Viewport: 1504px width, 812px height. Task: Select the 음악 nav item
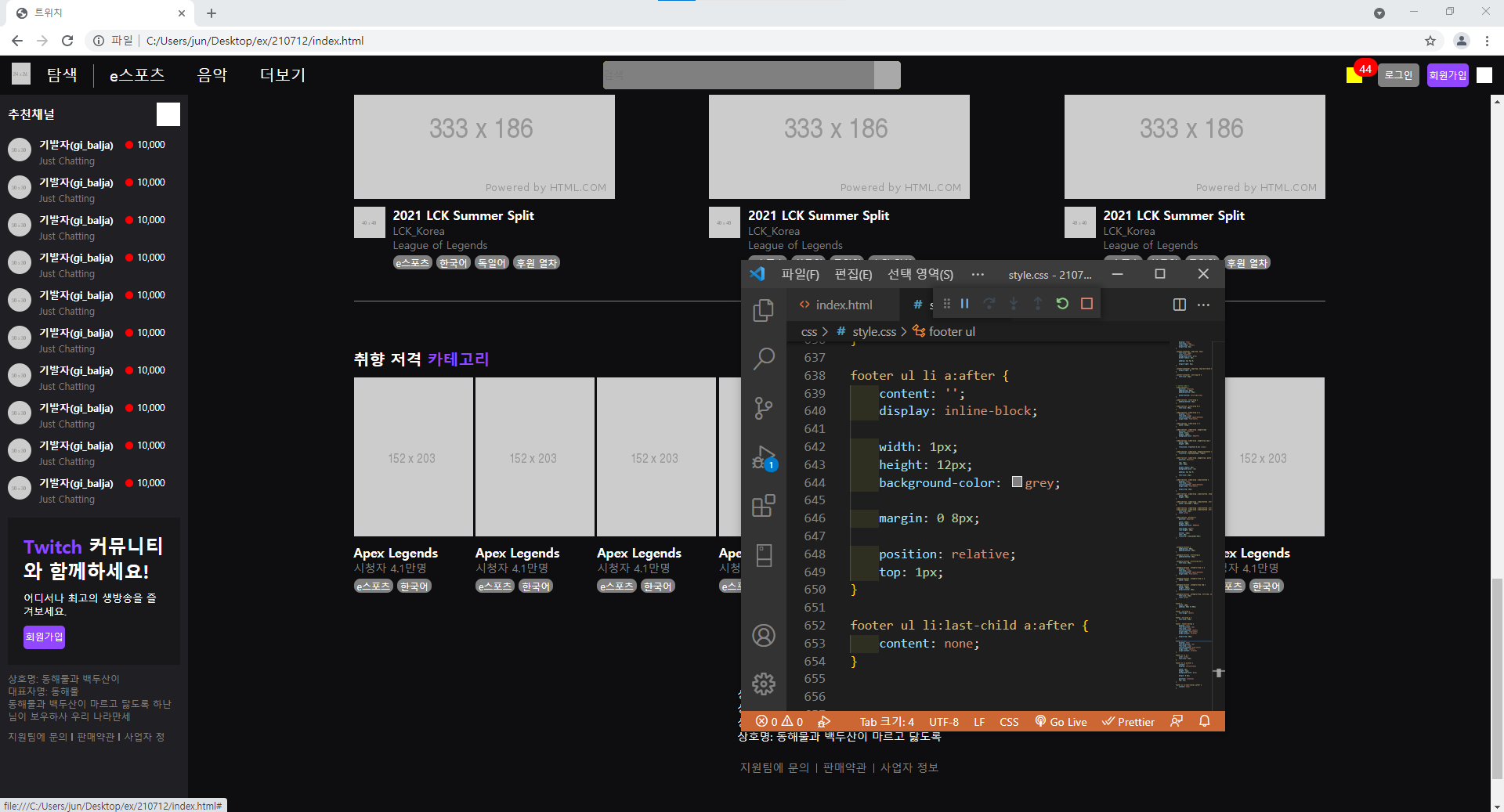(212, 75)
